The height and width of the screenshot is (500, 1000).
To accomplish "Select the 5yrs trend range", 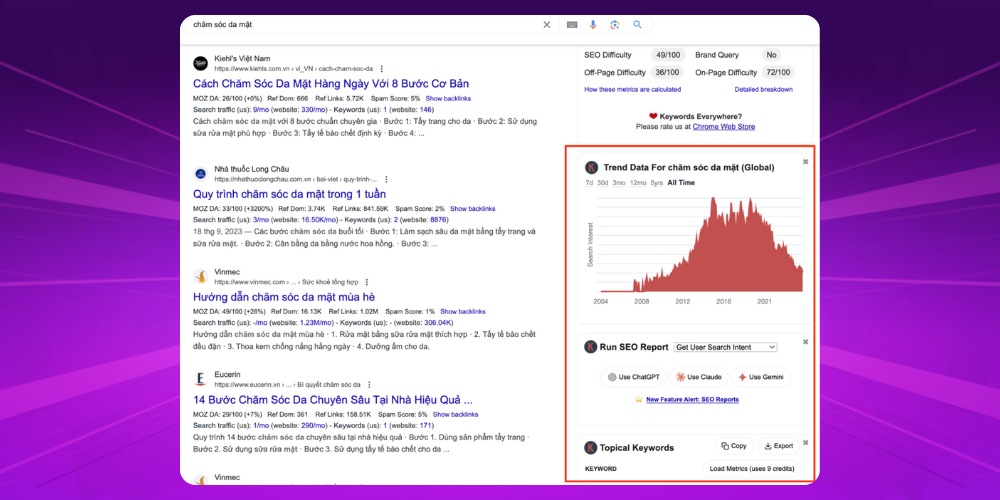I will tap(657, 183).
